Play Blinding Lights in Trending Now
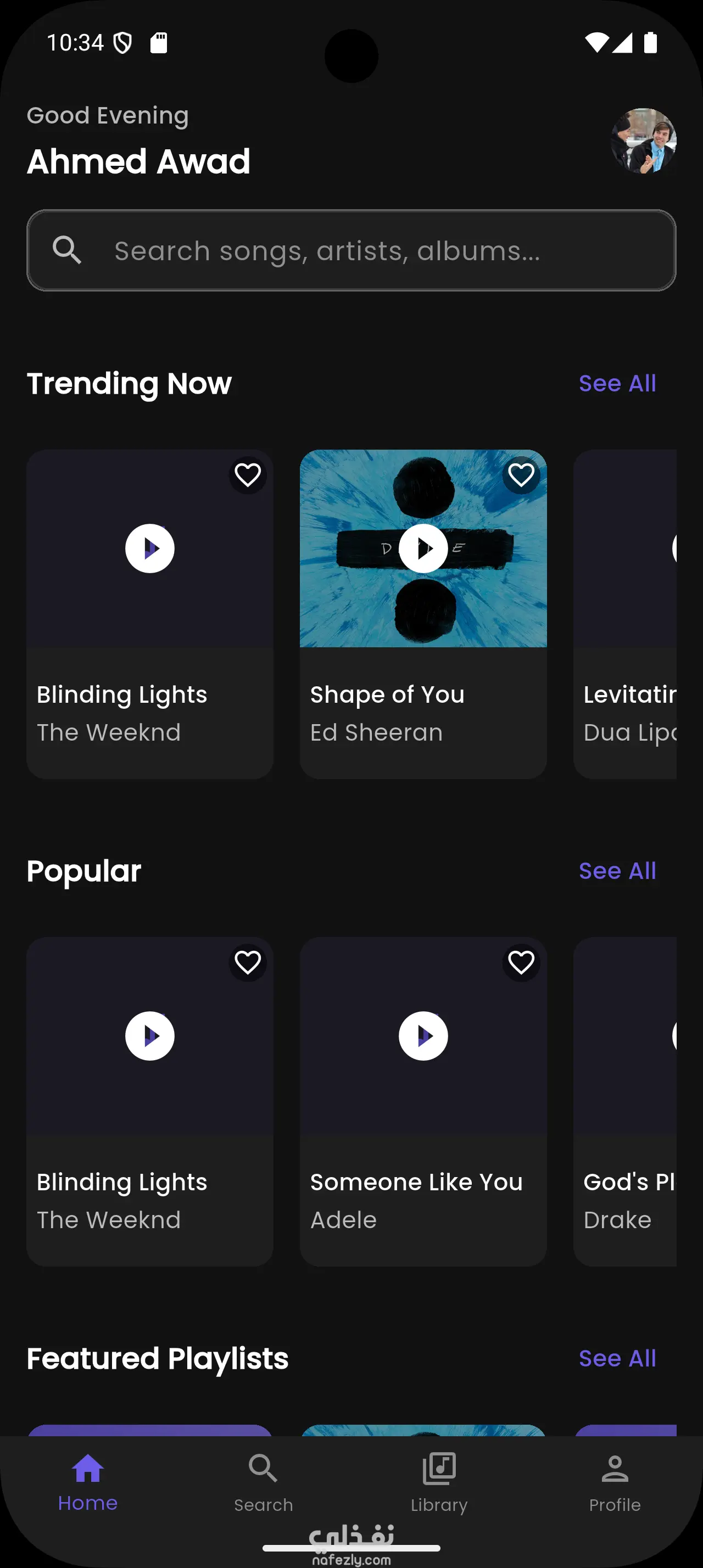Image resolution: width=703 pixels, height=1568 pixels. [x=150, y=548]
